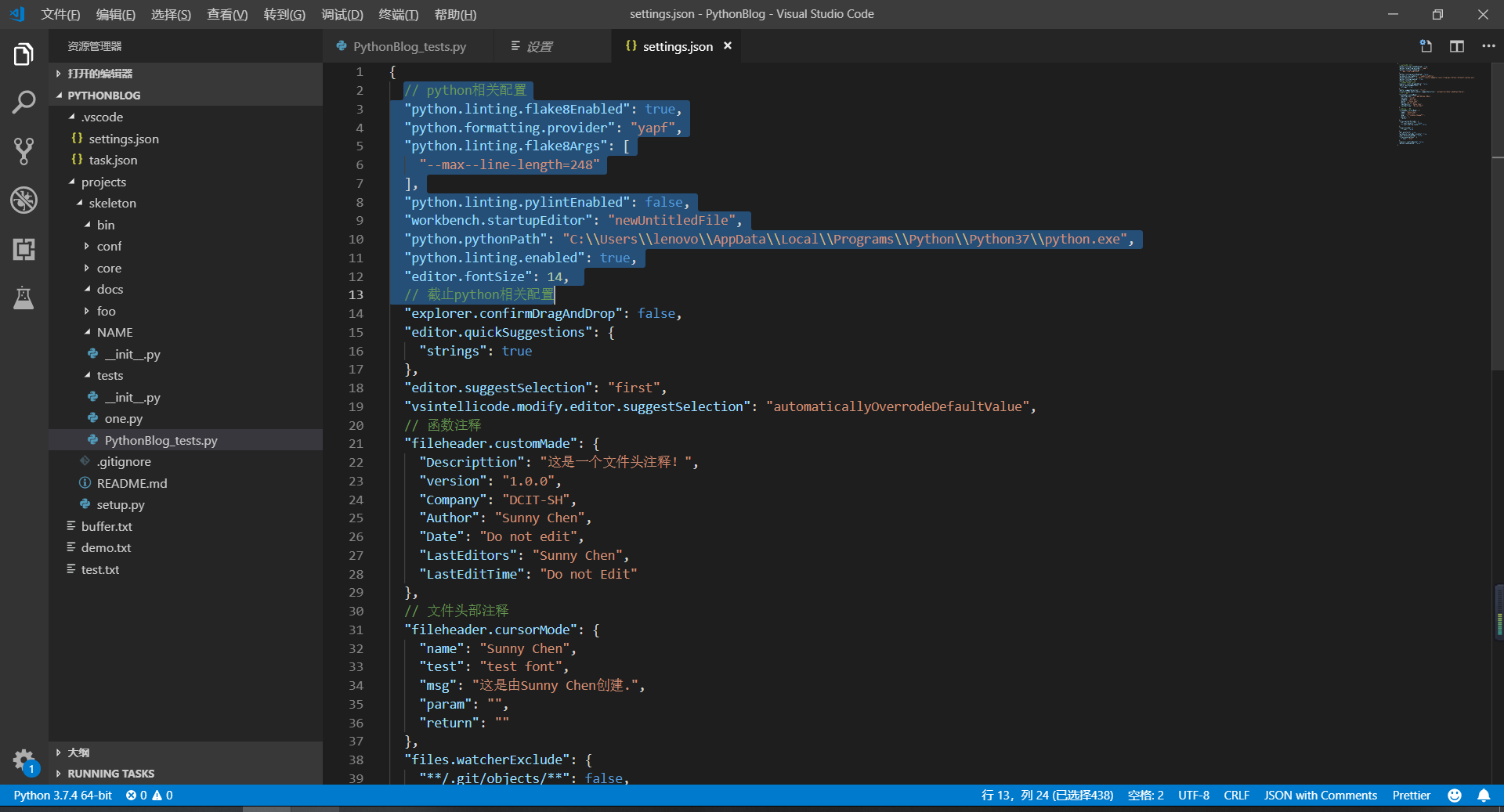1504x812 pixels.
Task: Open .gitignore file
Action: [186, 461]
